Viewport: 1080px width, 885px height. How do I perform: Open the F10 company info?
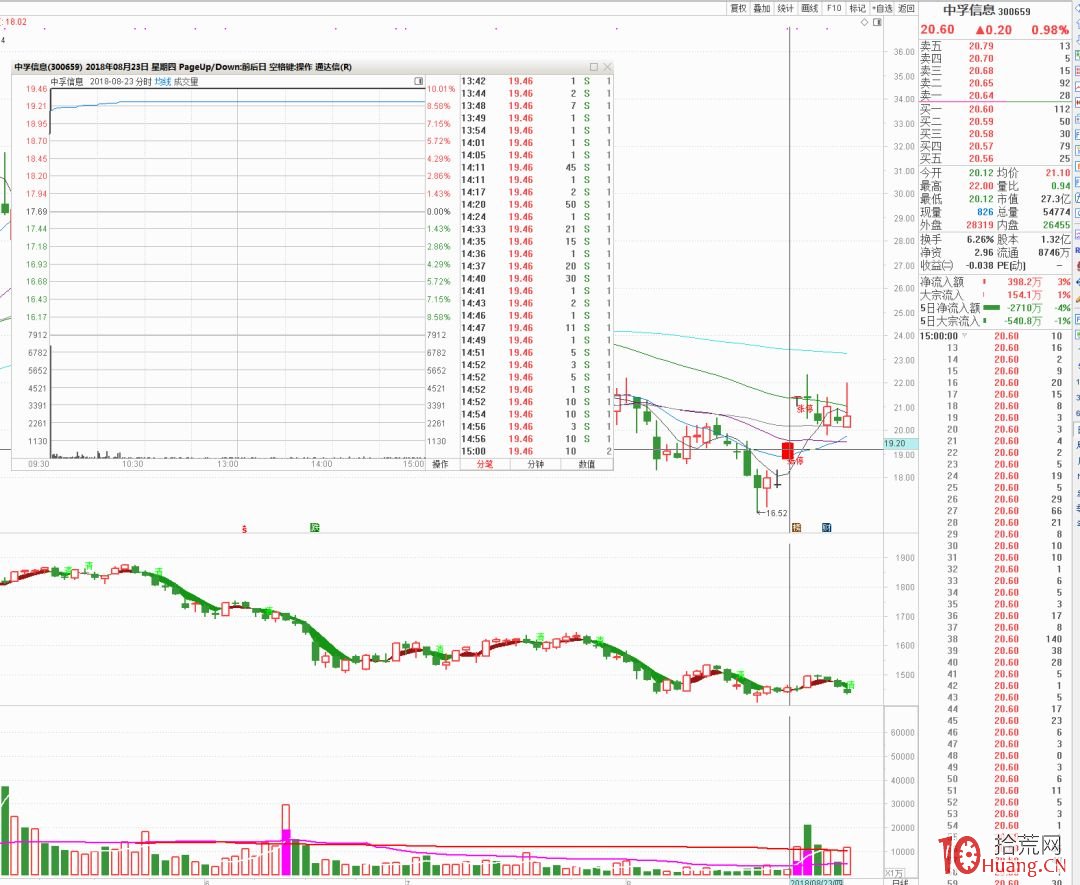(x=833, y=8)
